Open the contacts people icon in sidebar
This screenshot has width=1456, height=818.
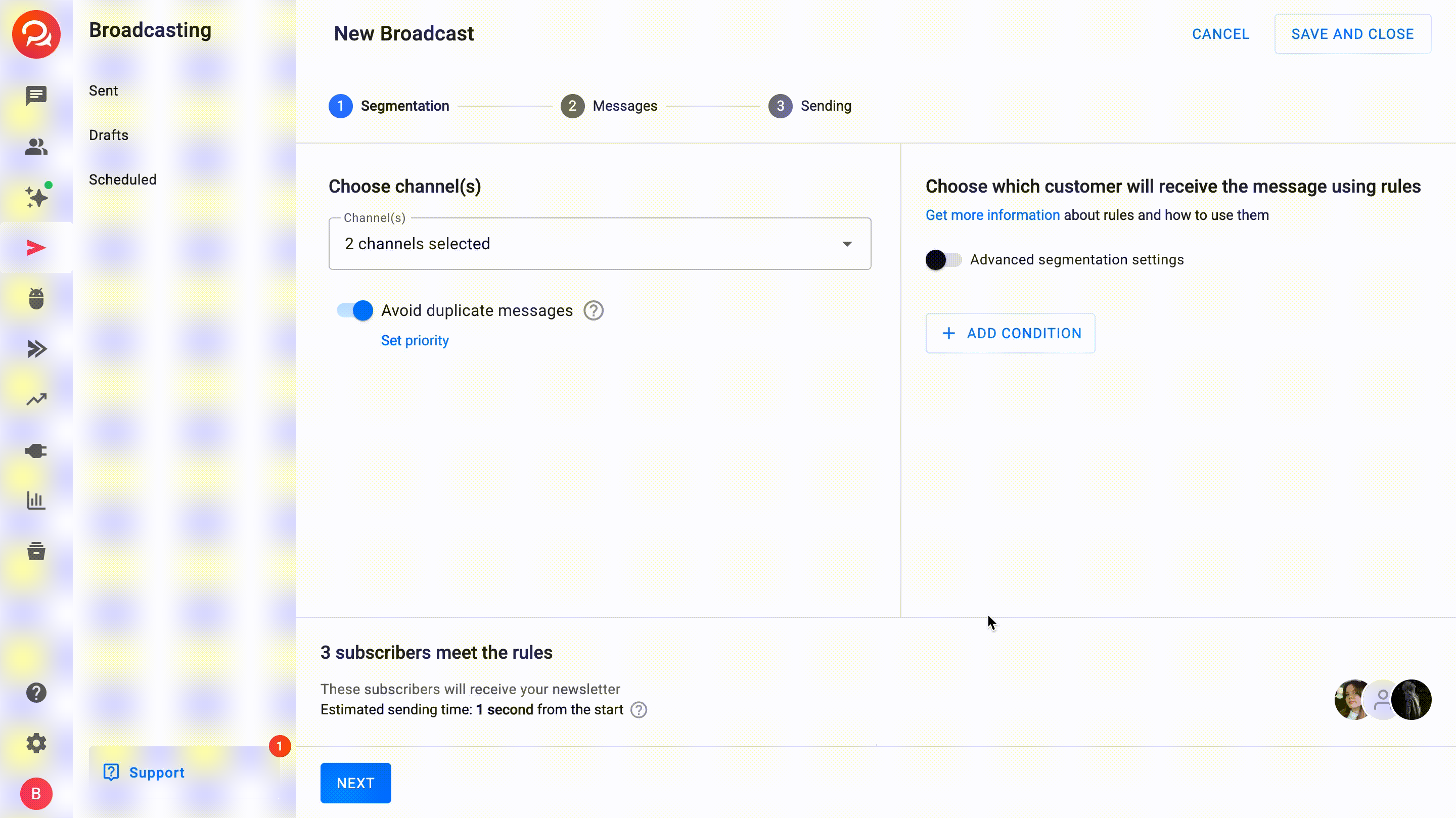pos(36,147)
